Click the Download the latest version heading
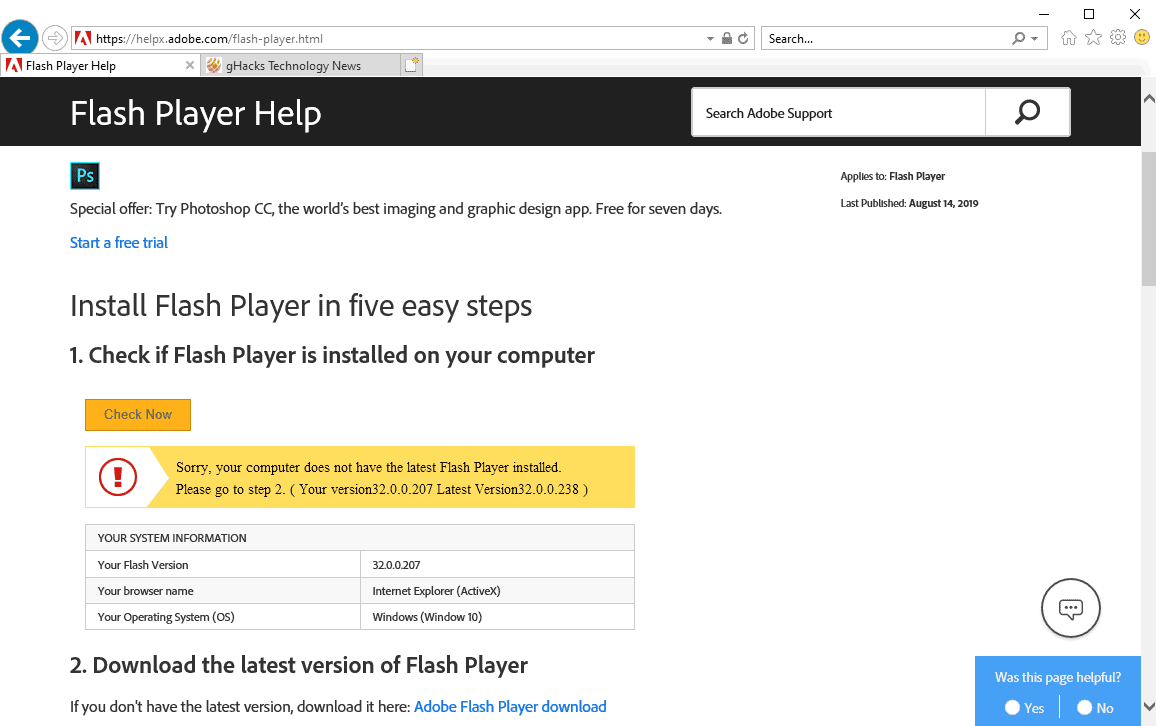Viewport: 1156px width, 726px height. click(299, 665)
